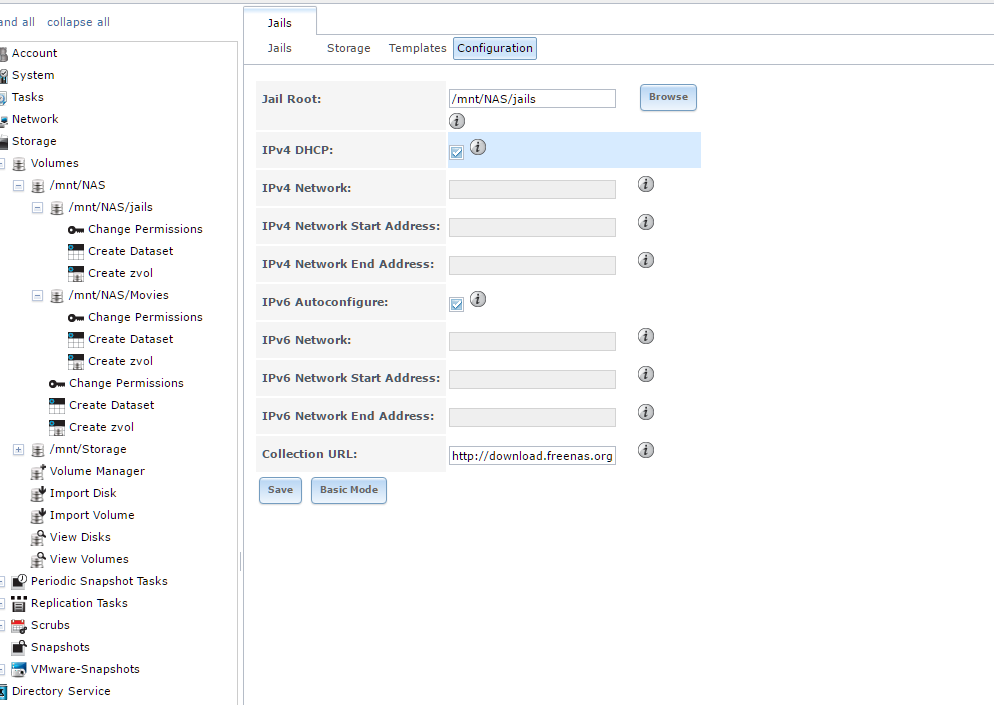Click the Import Disk icon

pos(39,493)
